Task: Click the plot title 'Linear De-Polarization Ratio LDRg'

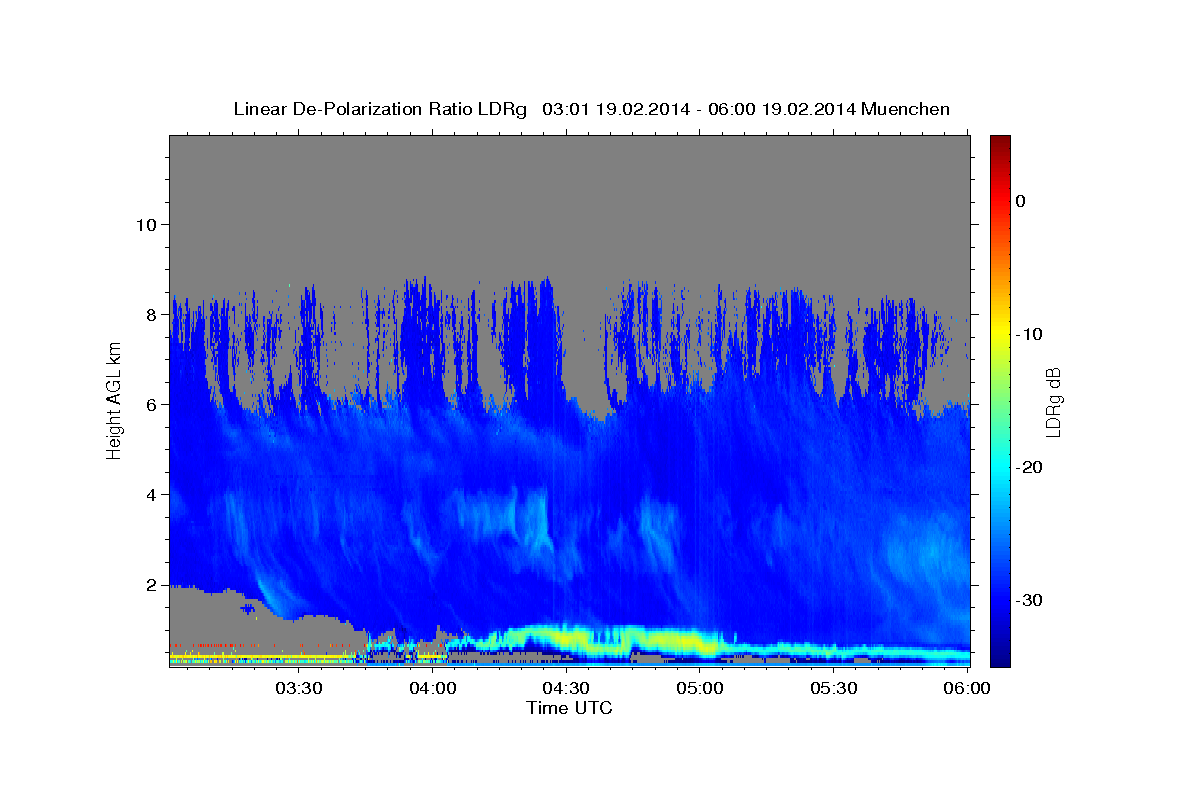Action: pyautogui.click(x=379, y=109)
